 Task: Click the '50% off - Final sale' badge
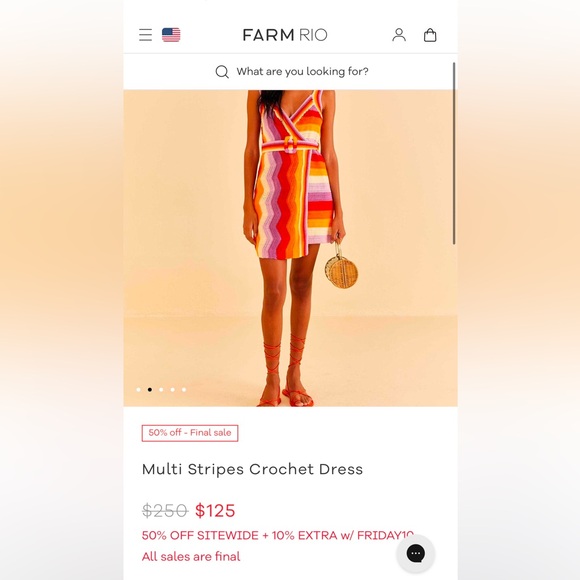click(190, 433)
